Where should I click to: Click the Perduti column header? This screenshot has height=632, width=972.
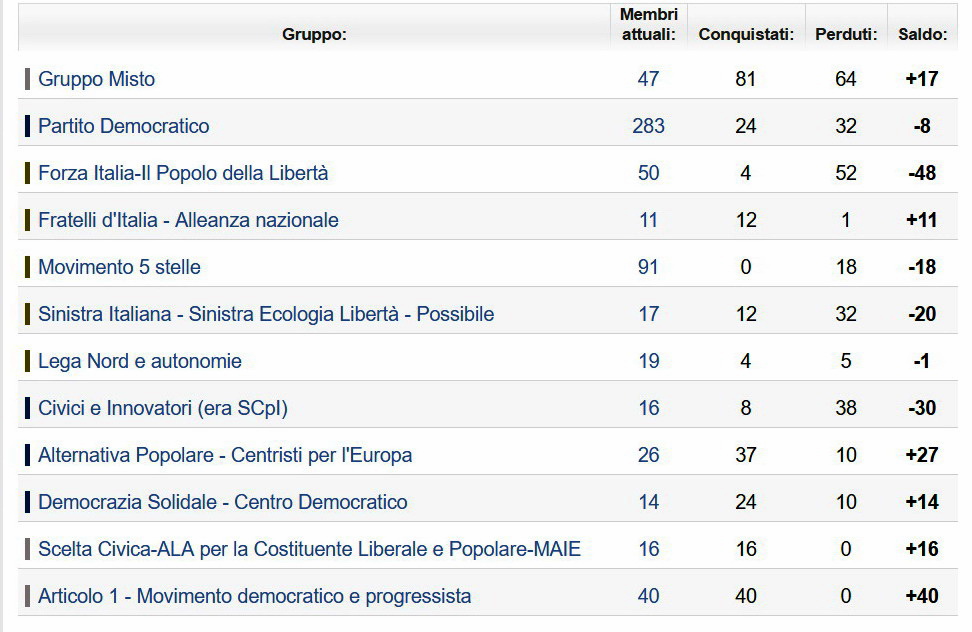tap(846, 34)
